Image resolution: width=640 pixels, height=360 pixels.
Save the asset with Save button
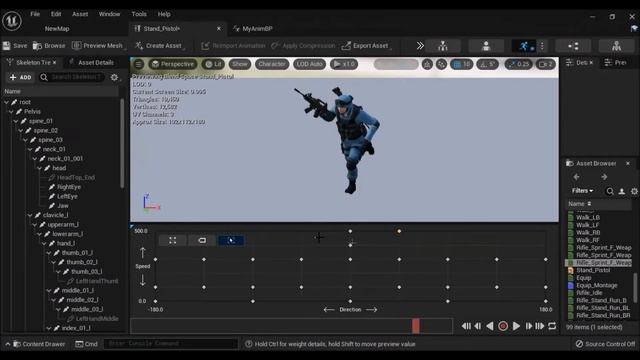click(x=15, y=46)
